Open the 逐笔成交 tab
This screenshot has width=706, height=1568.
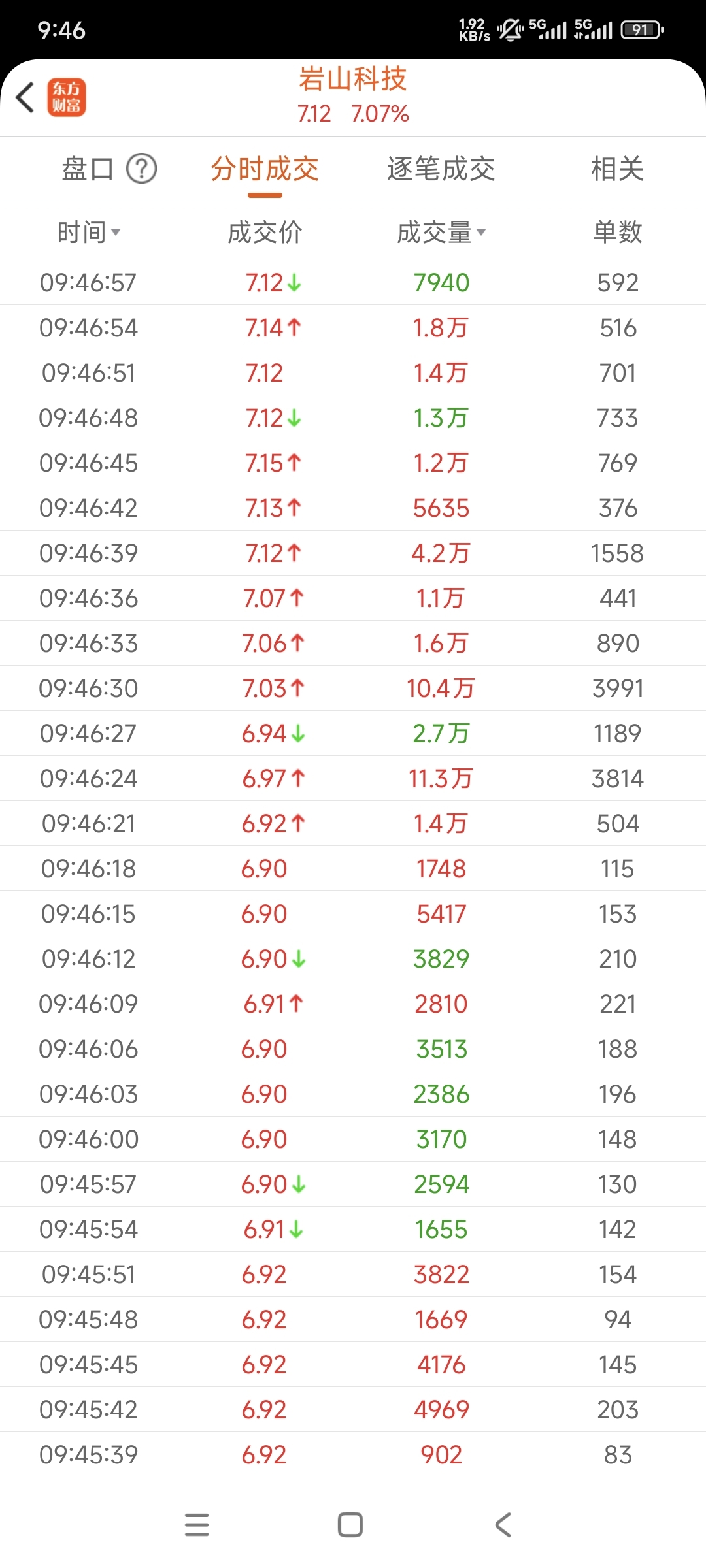(x=441, y=169)
